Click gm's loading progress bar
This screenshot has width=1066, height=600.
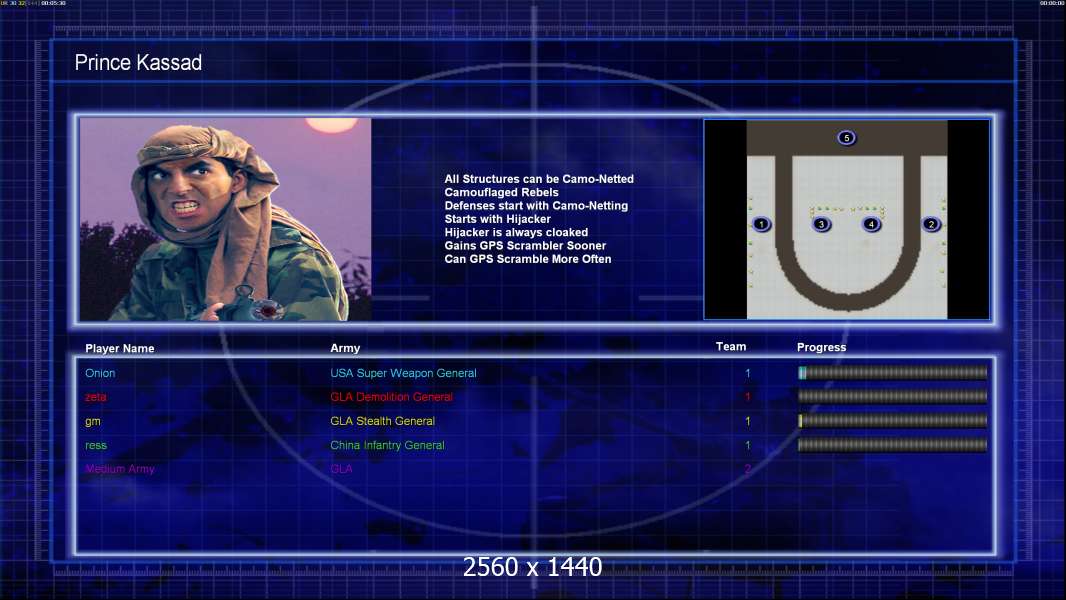click(x=893, y=421)
